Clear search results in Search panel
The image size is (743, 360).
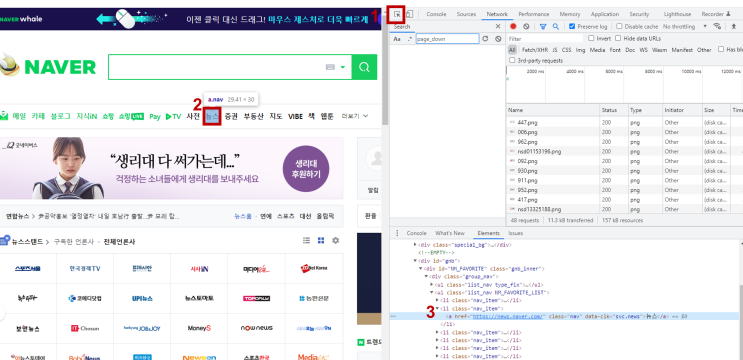(498, 39)
